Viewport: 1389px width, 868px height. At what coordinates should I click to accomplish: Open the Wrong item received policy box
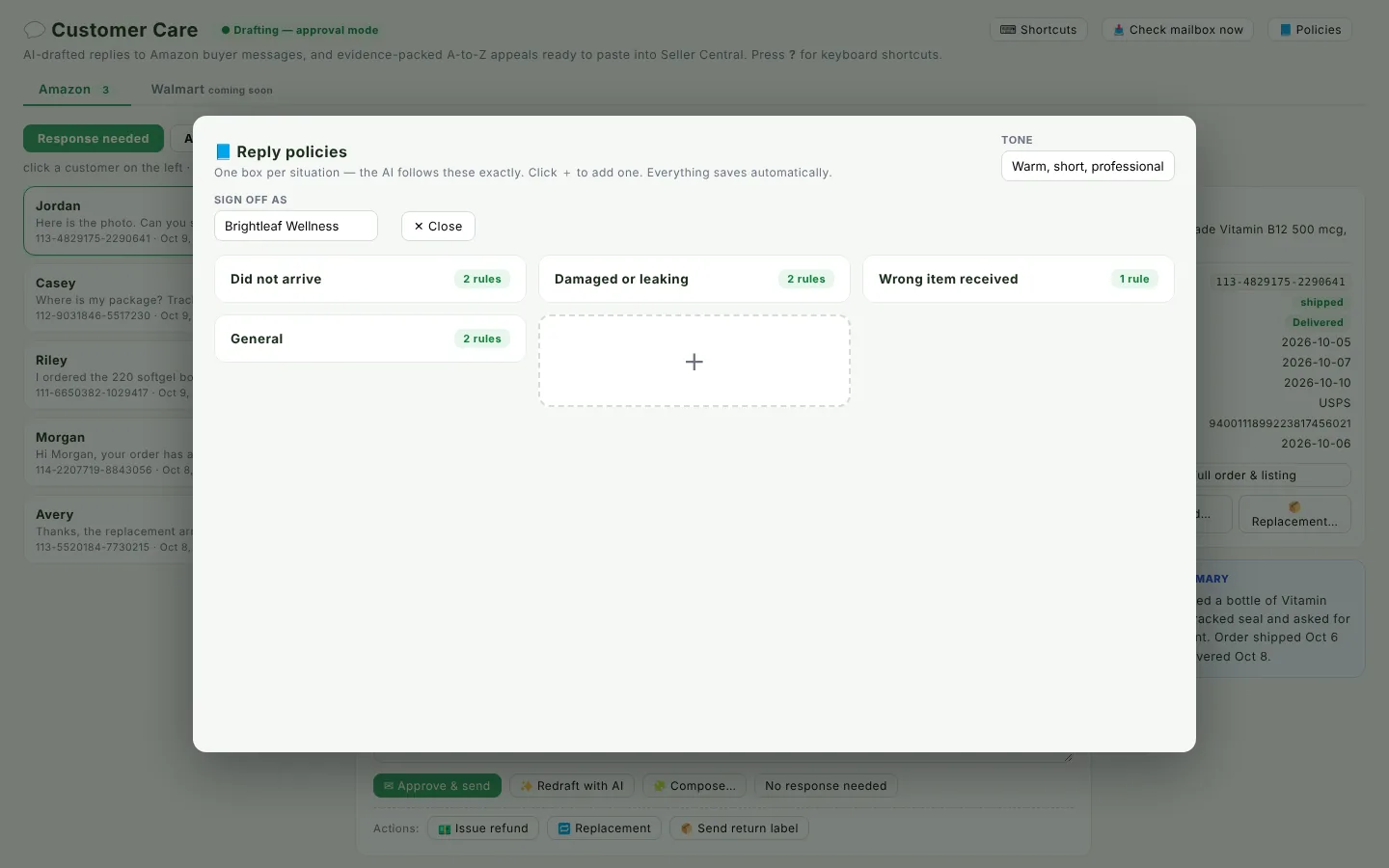click(x=1019, y=279)
